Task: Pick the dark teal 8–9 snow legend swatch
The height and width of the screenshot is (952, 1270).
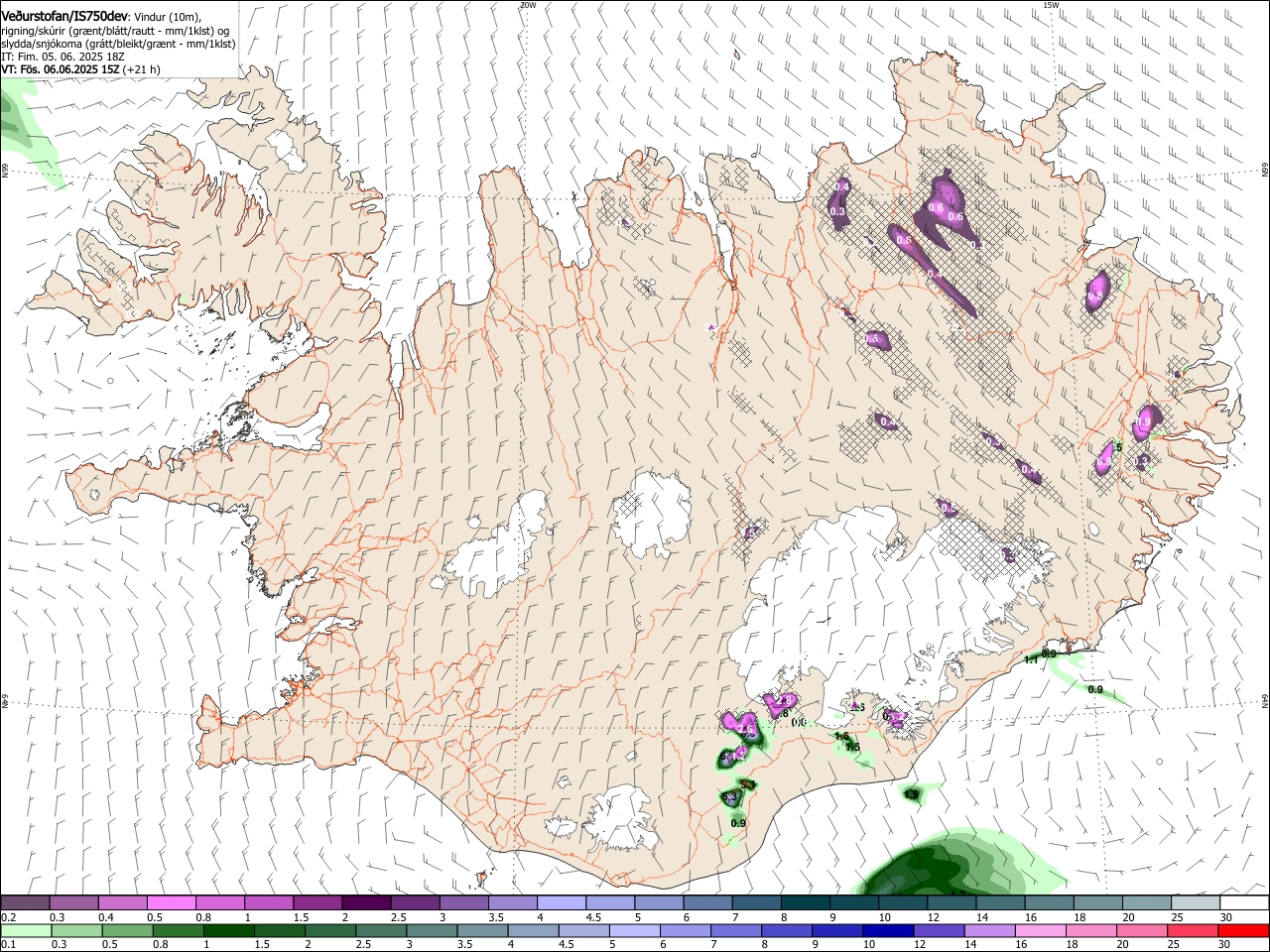Action: tap(805, 903)
